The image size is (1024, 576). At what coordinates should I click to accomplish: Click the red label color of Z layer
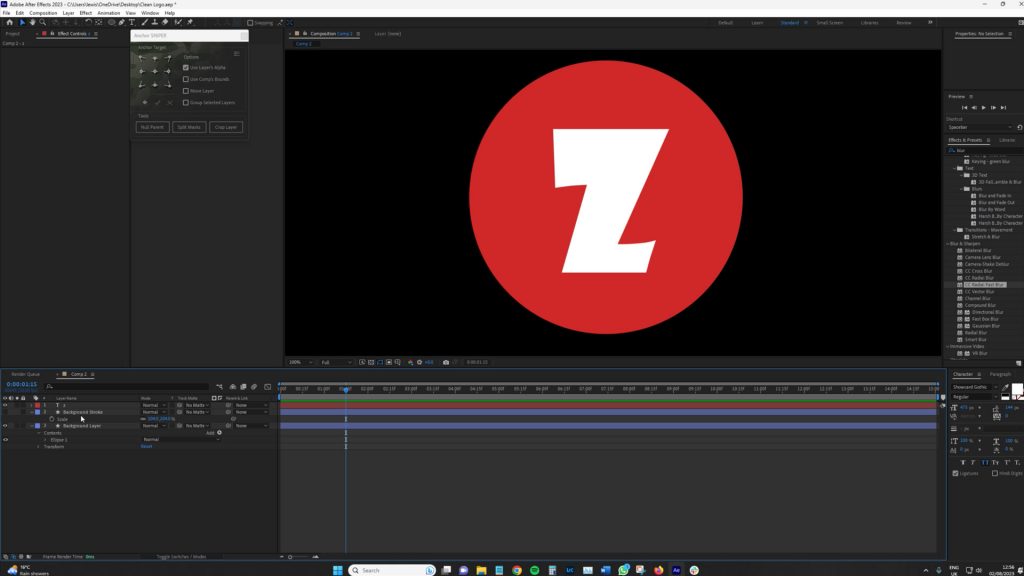(37, 405)
